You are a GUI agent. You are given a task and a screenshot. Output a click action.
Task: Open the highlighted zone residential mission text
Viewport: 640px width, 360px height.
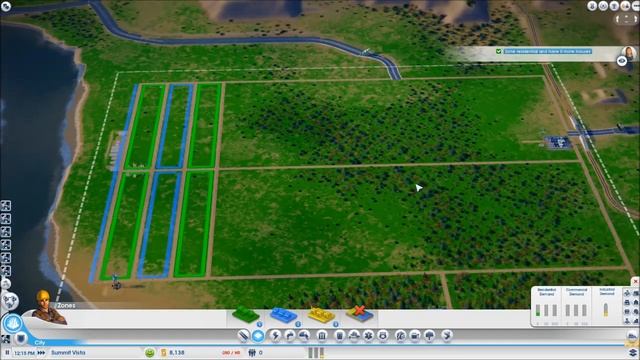(547, 51)
